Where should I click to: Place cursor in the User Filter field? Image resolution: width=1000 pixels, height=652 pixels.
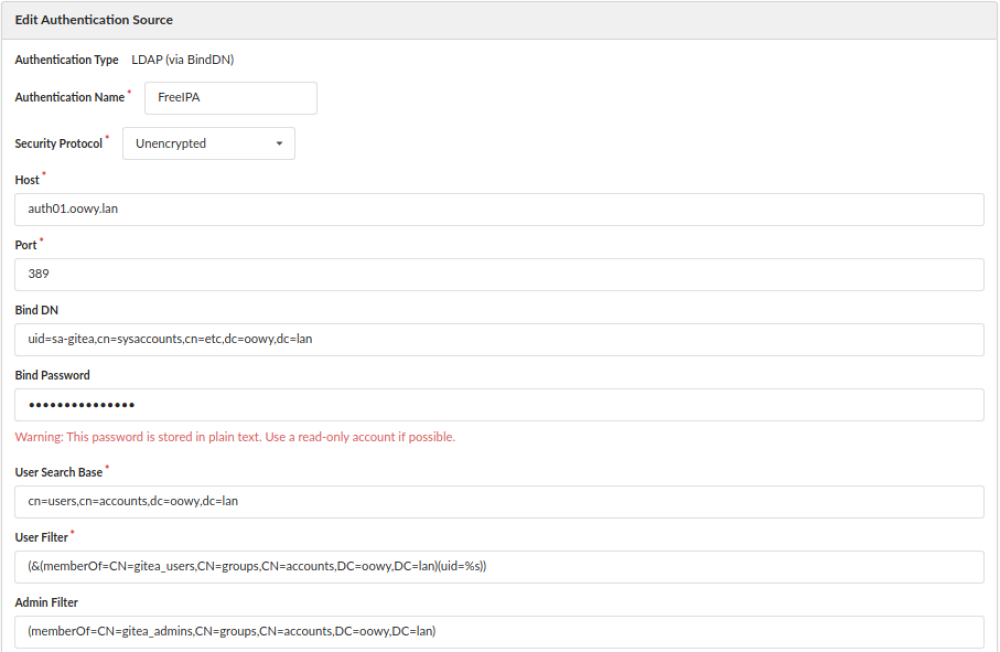click(x=499, y=567)
